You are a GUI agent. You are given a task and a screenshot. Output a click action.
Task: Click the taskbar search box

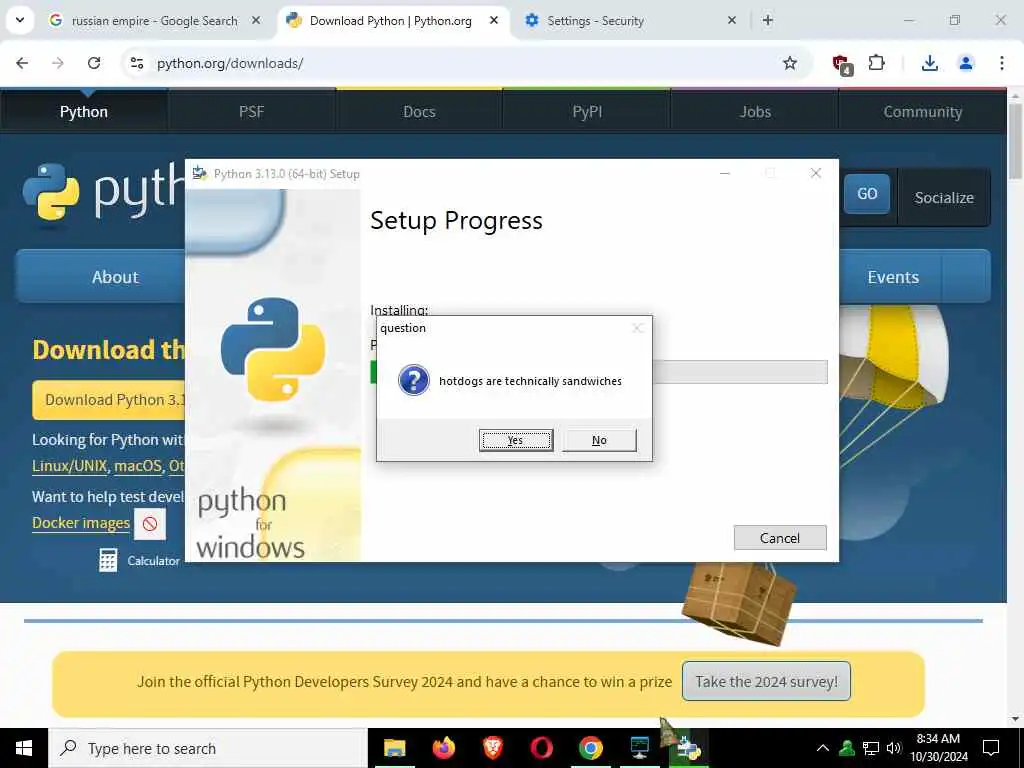[208, 748]
